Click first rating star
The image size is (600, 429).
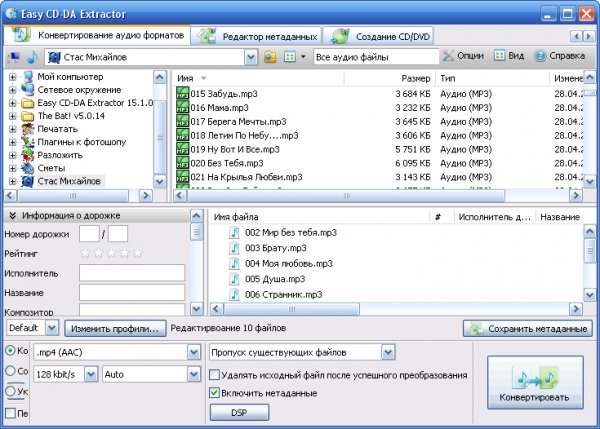tap(85, 253)
